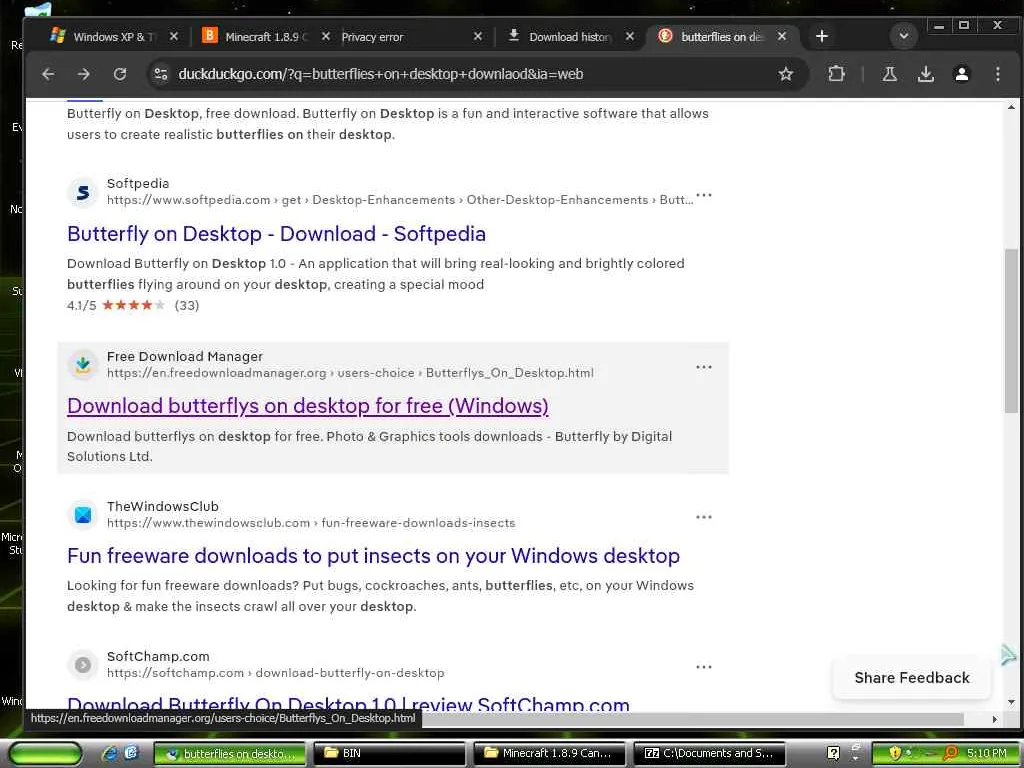This screenshot has height=768, width=1024.
Task: Click the softchamp.com URL breadcrumb
Action: (x=276, y=673)
